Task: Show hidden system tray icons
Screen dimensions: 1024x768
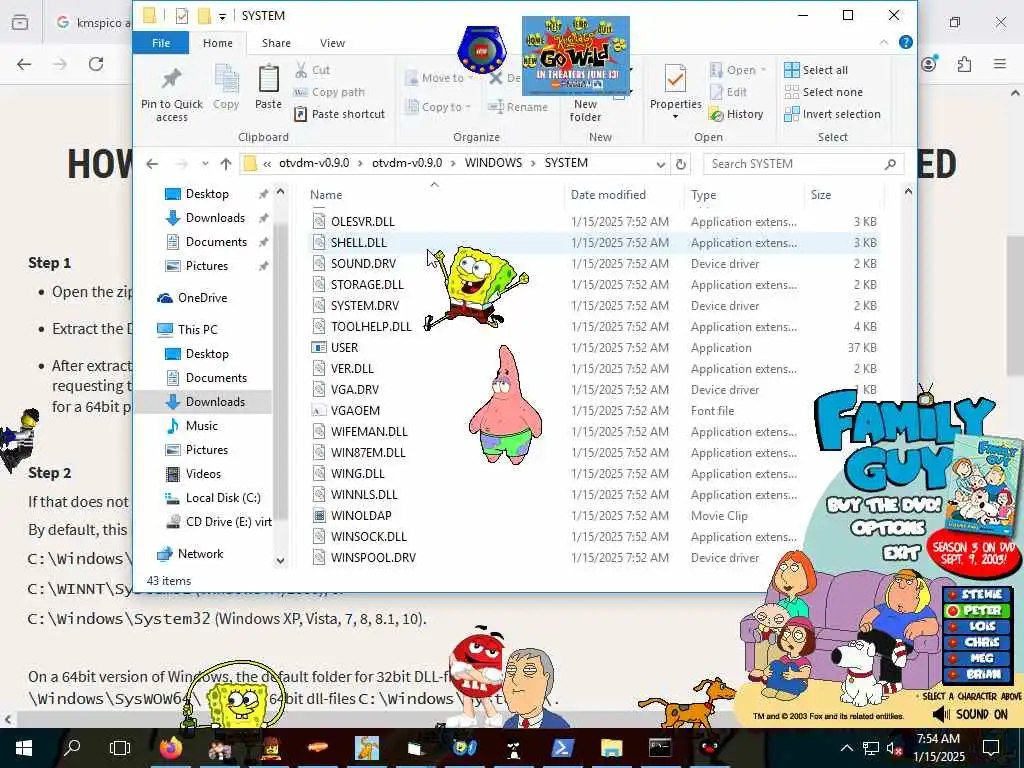Action: pos(846,748)
